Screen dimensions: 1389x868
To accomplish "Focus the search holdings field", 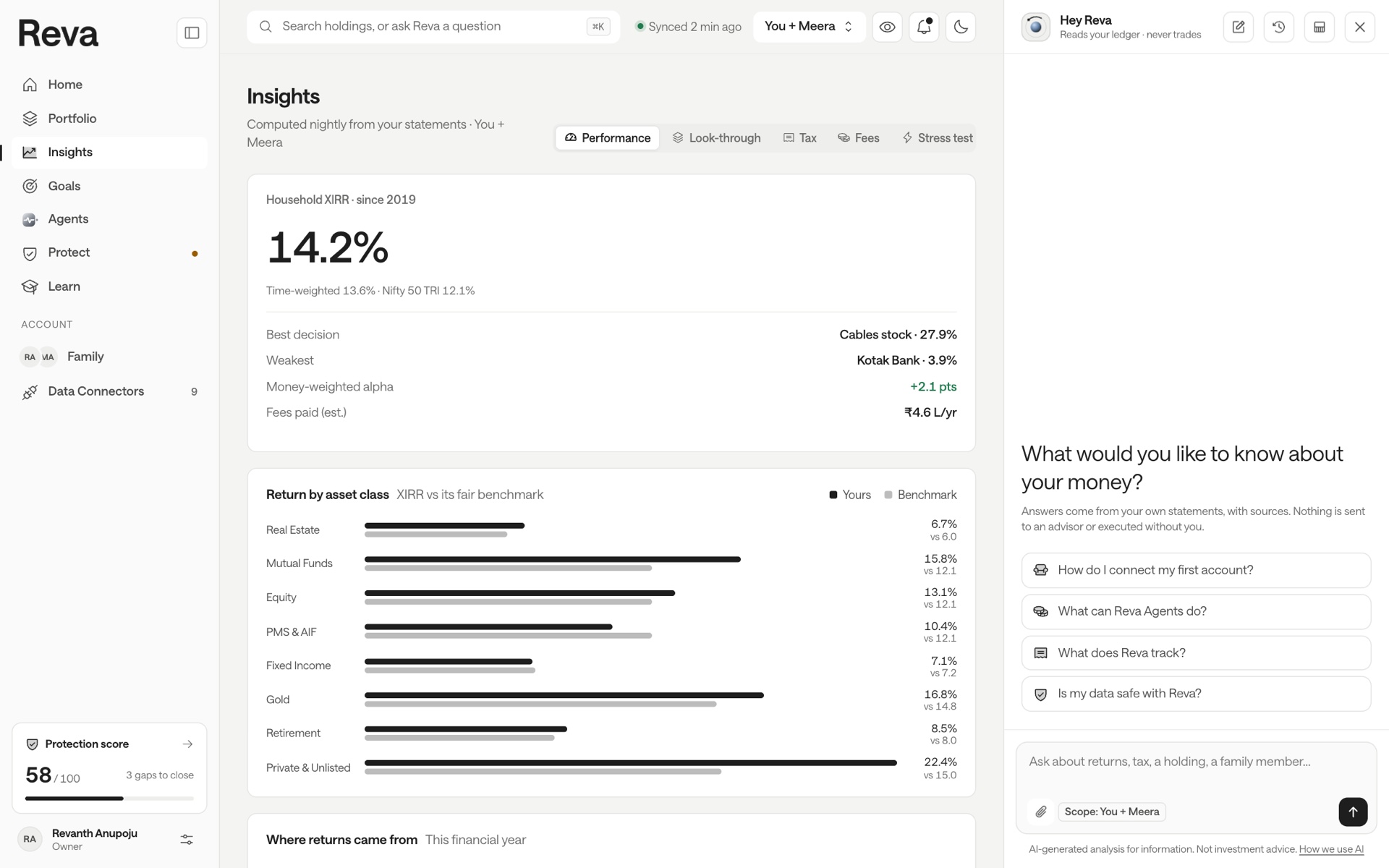I will [433, 27].
